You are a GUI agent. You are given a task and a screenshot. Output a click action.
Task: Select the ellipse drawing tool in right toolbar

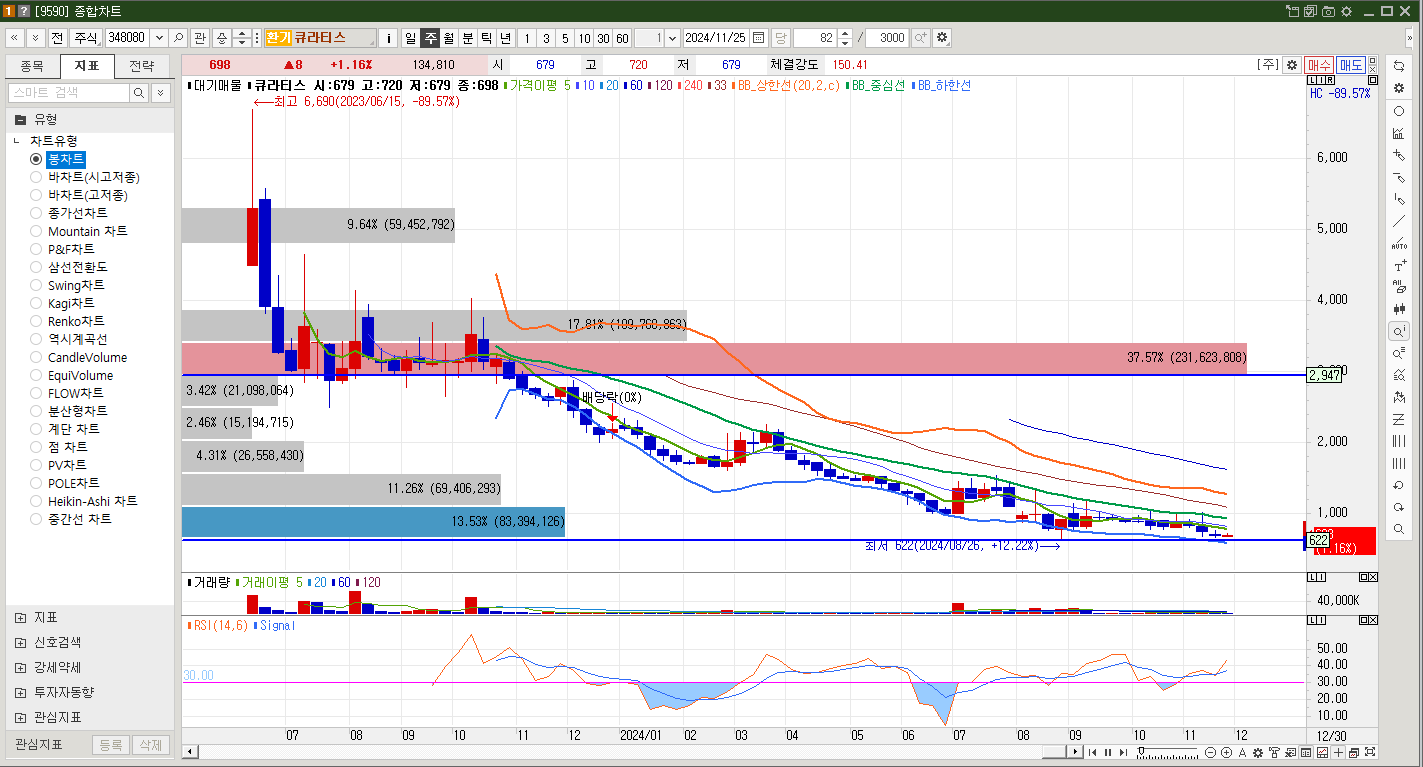pyautogui.click(x=1398, y=111)
